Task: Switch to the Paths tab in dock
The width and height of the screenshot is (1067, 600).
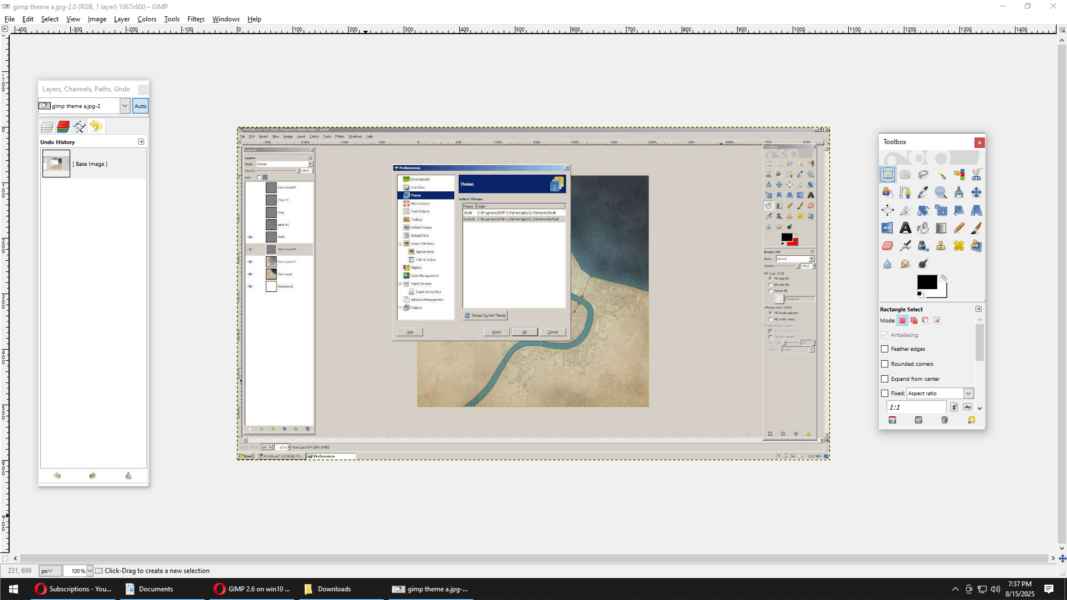Action: 80,127
